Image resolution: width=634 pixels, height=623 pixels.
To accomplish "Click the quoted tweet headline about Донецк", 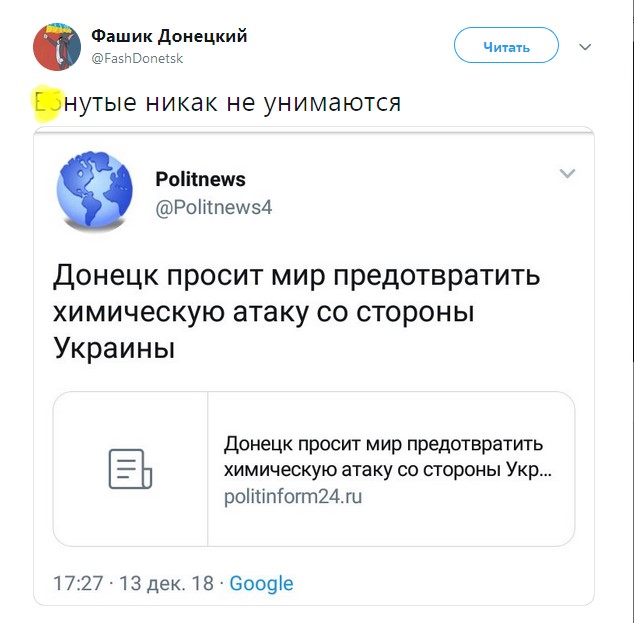I will coord(296,312).
